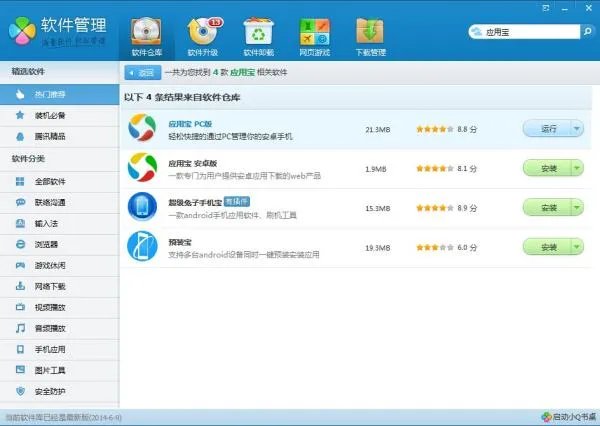Click the 6.0 分 rating of 预装宝

[x=467, y=248]
